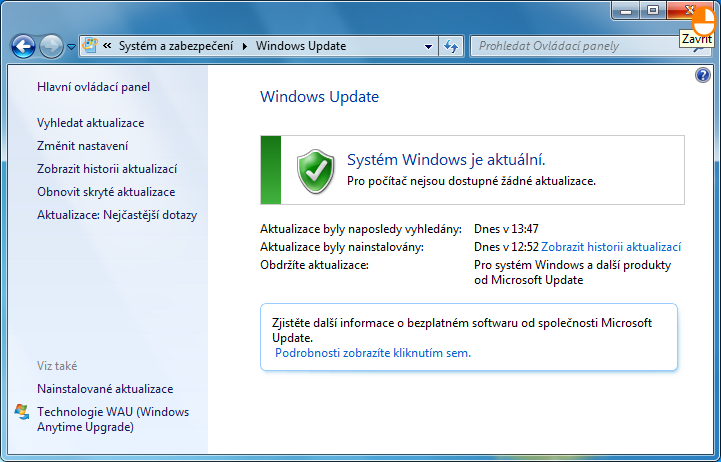Click the Forward navigation arrow
Image resolution: width=721 pixels, height=462 pixels.
click(x=51, y=46)
